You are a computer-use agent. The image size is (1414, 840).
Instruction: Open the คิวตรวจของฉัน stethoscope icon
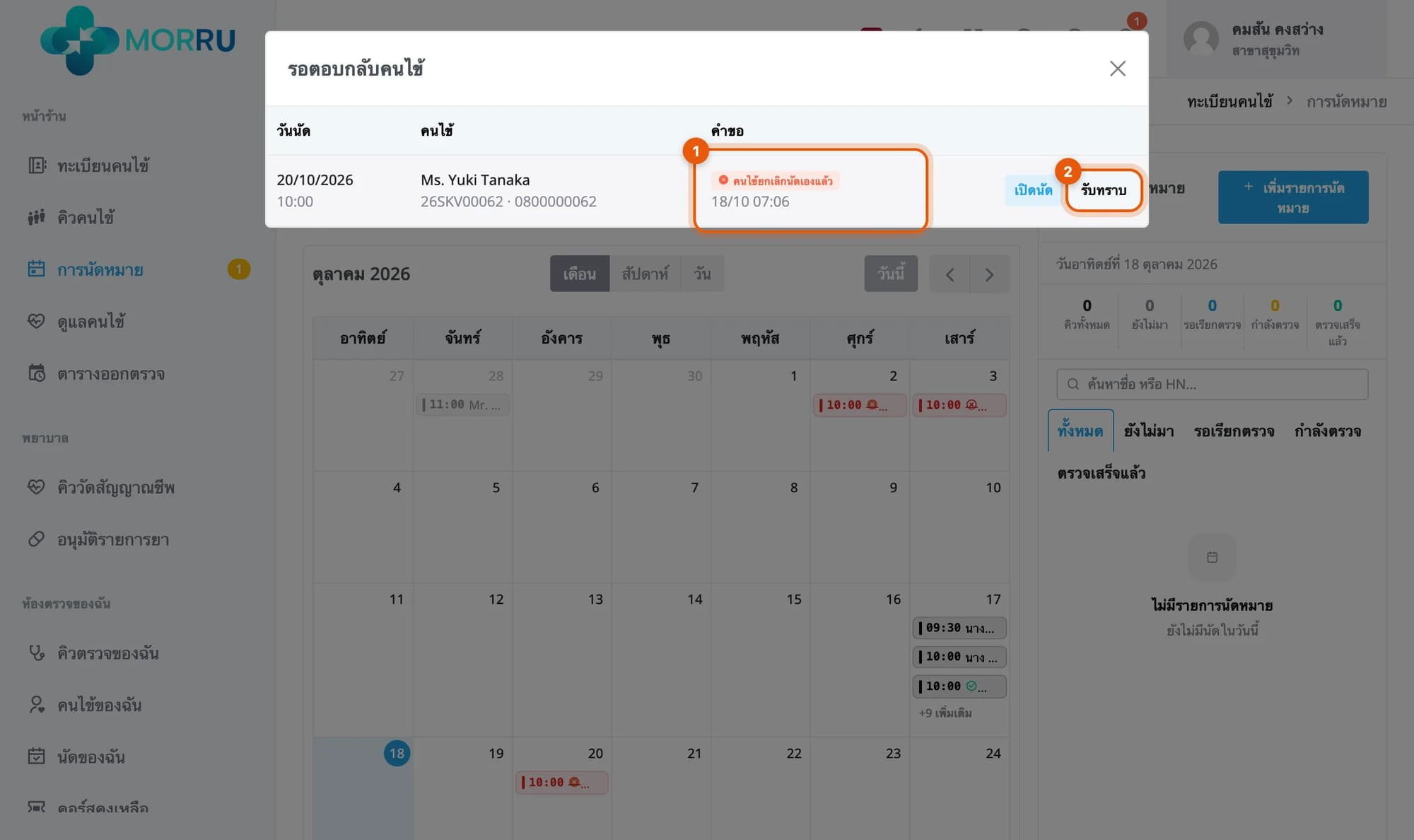coord(37,653)
